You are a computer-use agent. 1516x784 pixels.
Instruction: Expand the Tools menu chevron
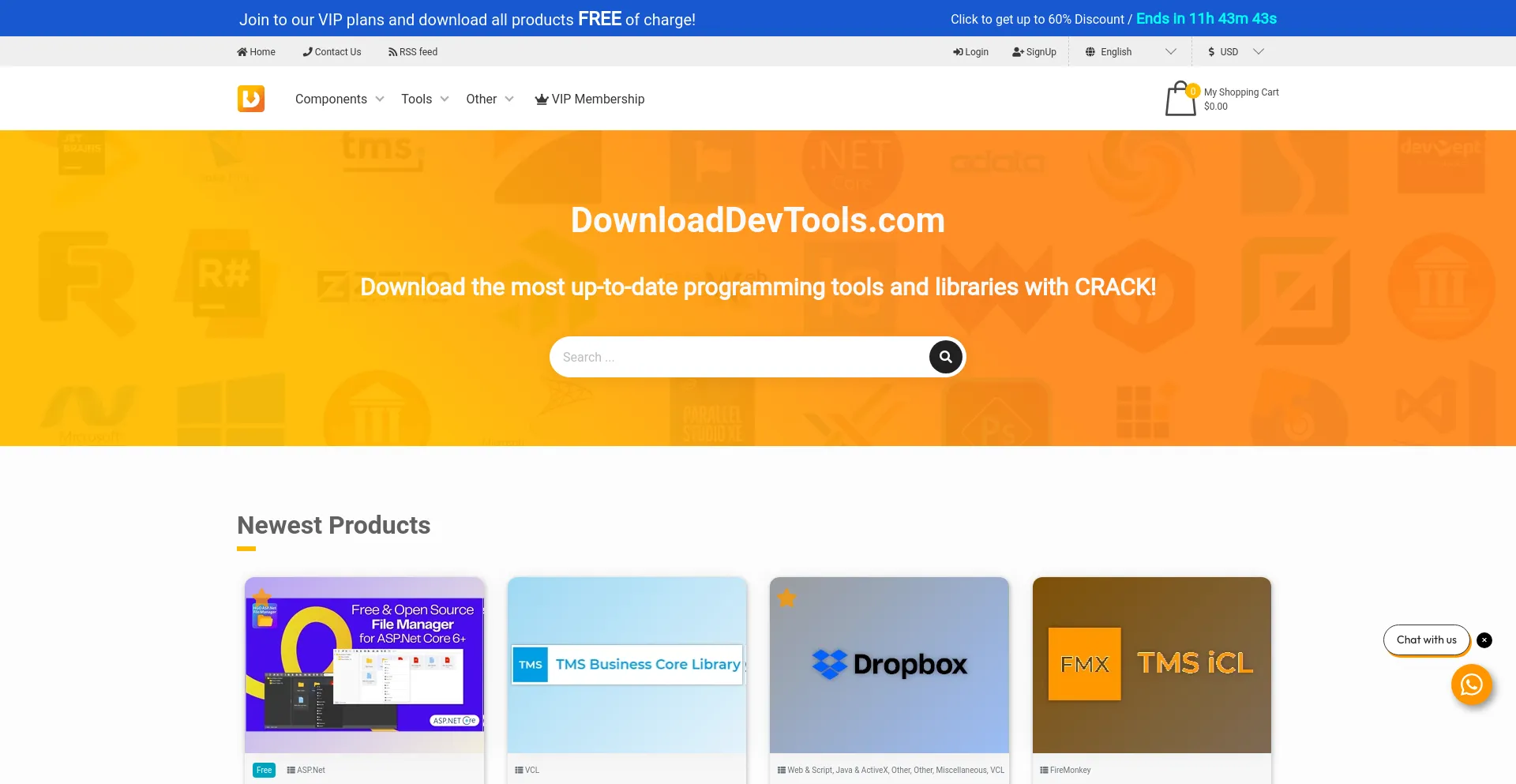point(445,99)
